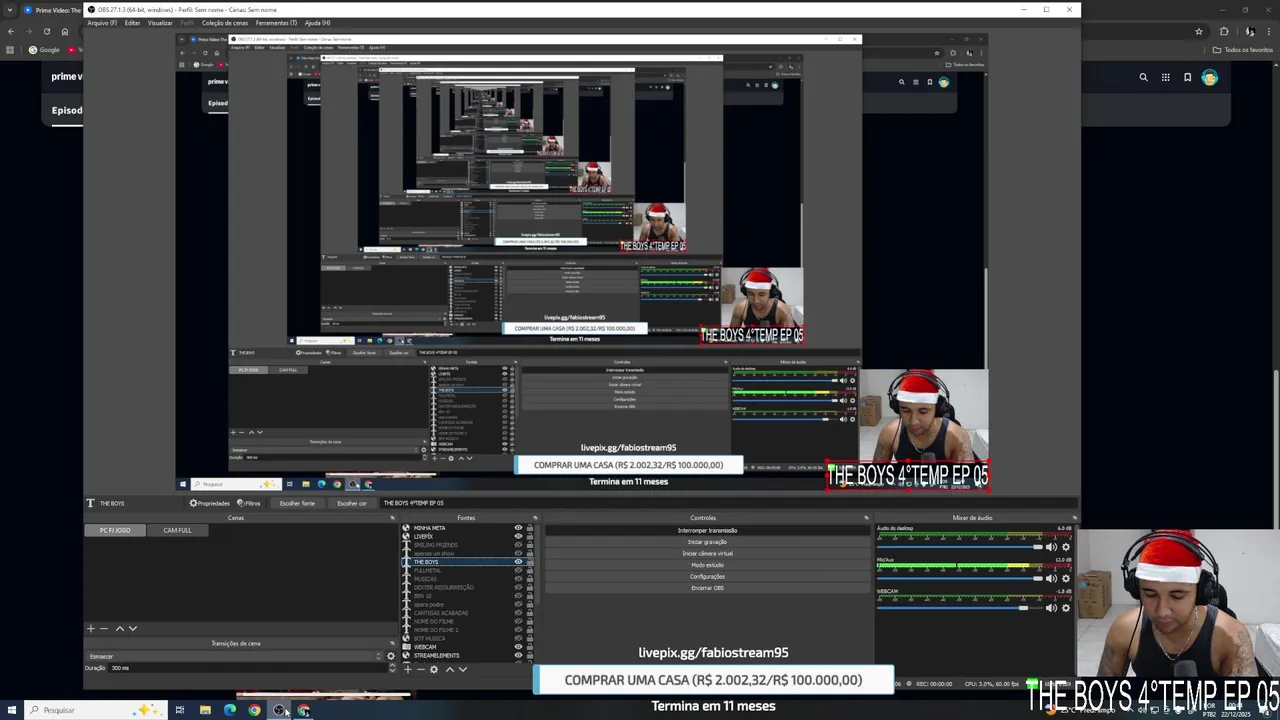Image resolution: width=1280 pixels, height=720 pixels.
Task: Select the CAM FULL scene
Action: pos(177,530)
